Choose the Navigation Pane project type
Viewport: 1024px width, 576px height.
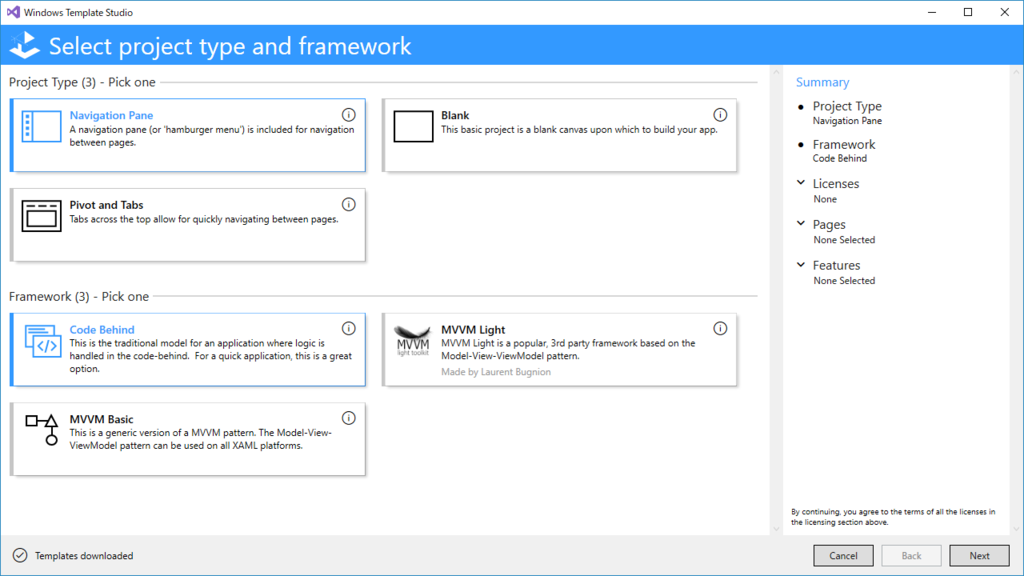188,135
